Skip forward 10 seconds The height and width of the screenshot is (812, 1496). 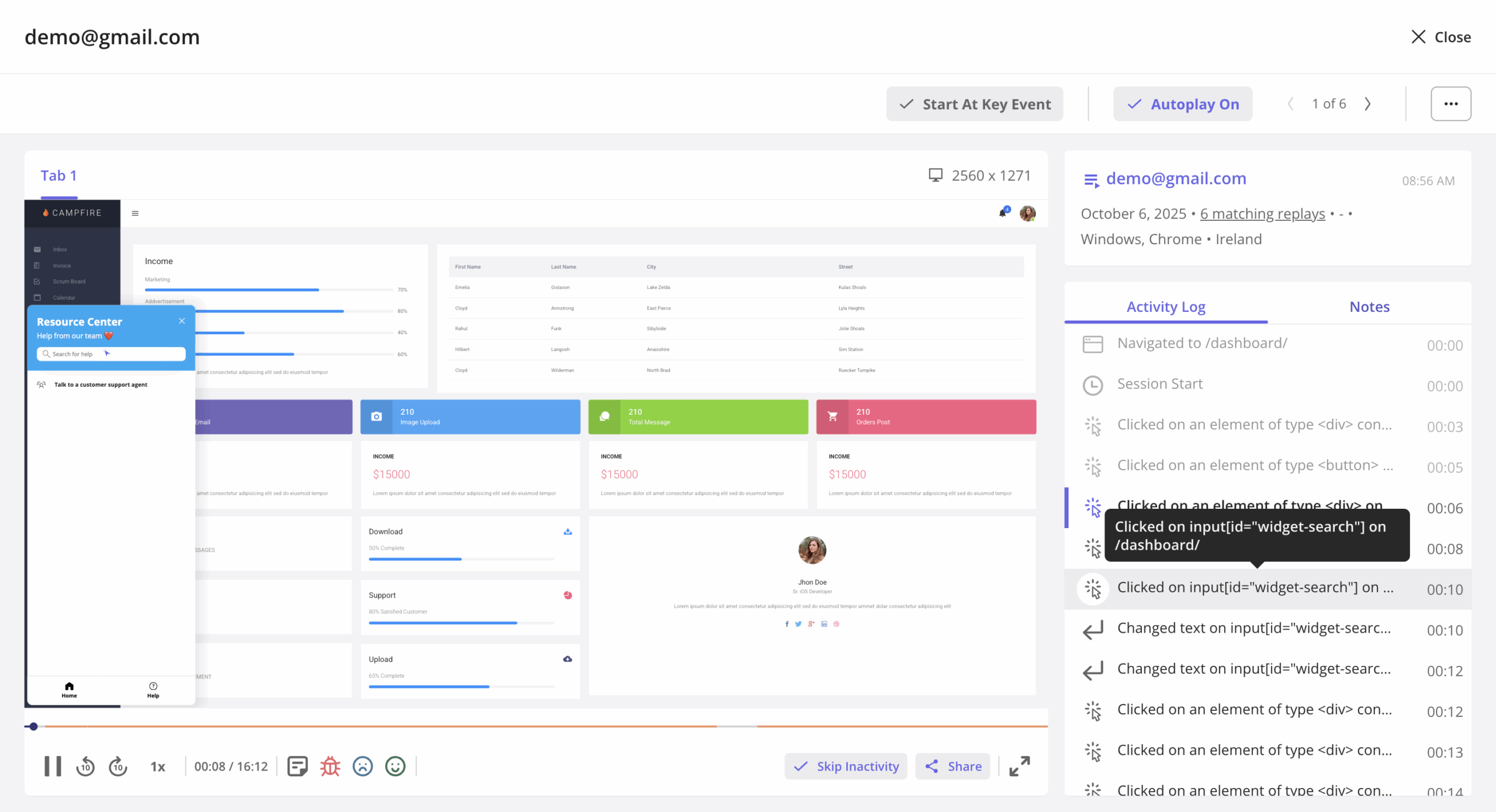point(117,766)
